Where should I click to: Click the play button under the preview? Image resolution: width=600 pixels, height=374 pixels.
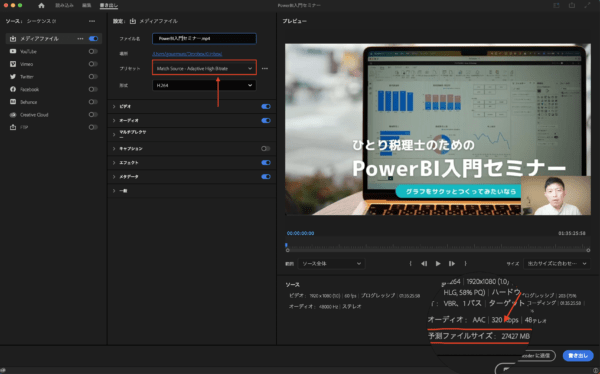(438, 263)
